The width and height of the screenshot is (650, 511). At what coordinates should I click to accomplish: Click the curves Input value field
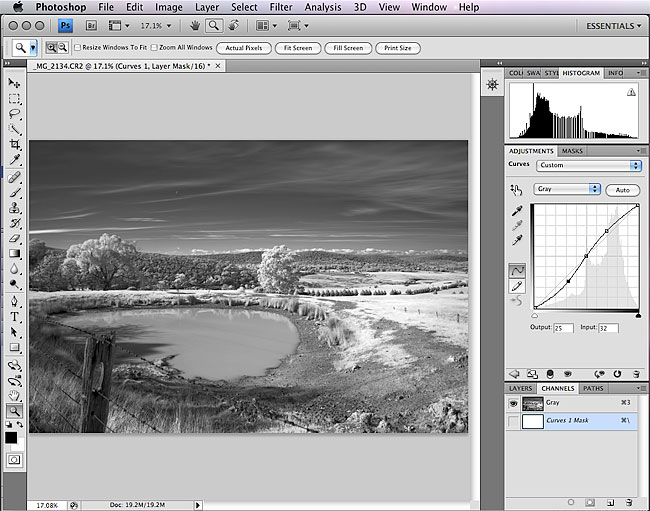tap(608, 328)
